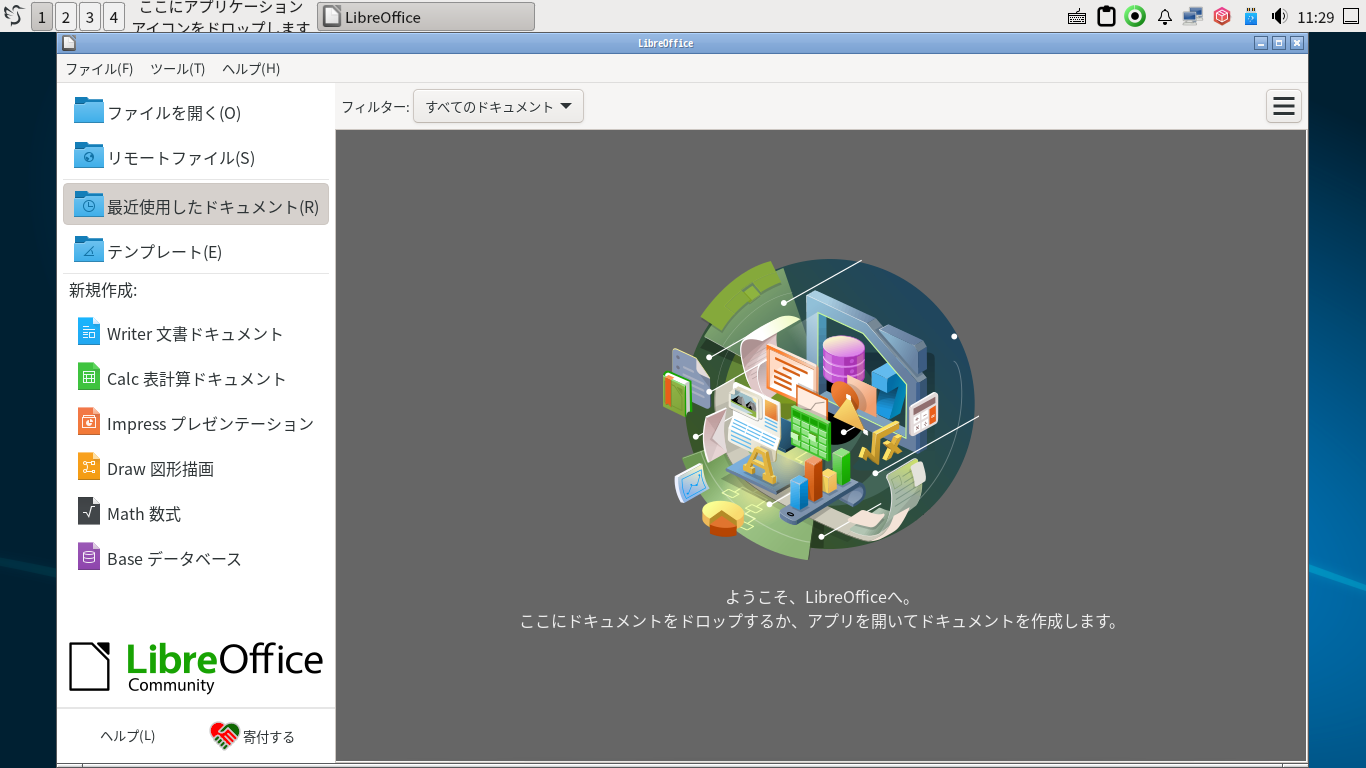Switch to workspace 1
The width and height of the screenshot is (1366, 768).
pos(42,17)
